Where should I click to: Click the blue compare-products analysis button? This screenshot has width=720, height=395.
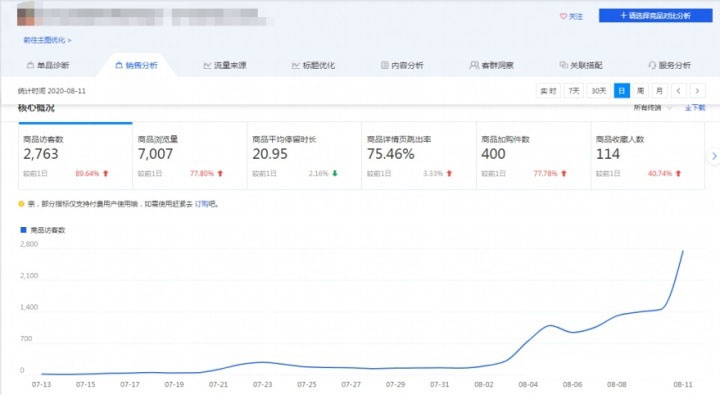[655, 15]
